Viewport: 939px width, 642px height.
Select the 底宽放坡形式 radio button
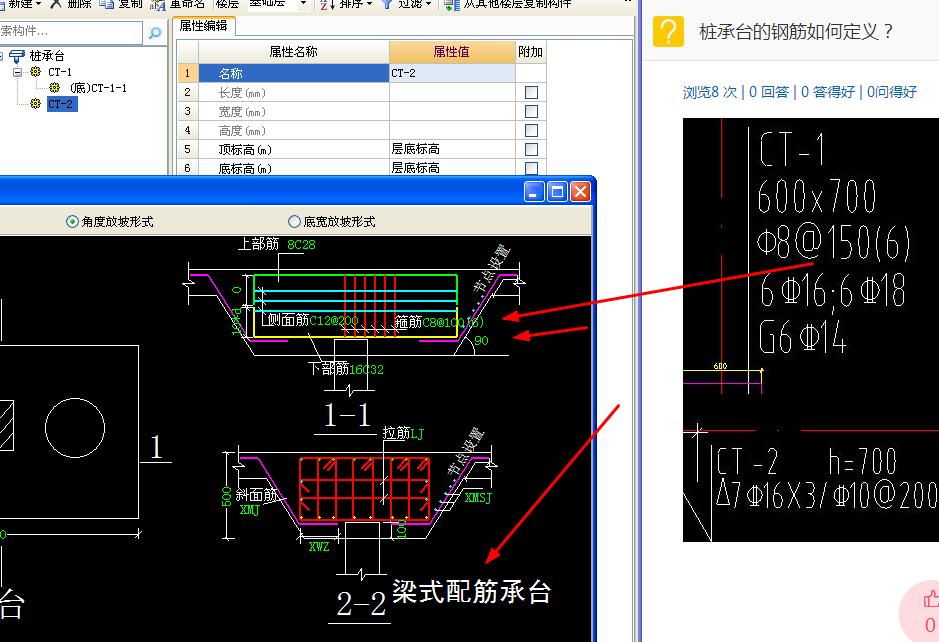[294, 222]
